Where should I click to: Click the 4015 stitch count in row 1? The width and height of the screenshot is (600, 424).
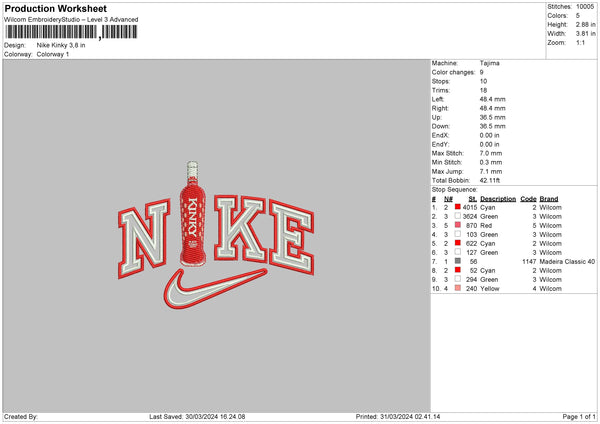pyautogui.click(x=470, y=207)
